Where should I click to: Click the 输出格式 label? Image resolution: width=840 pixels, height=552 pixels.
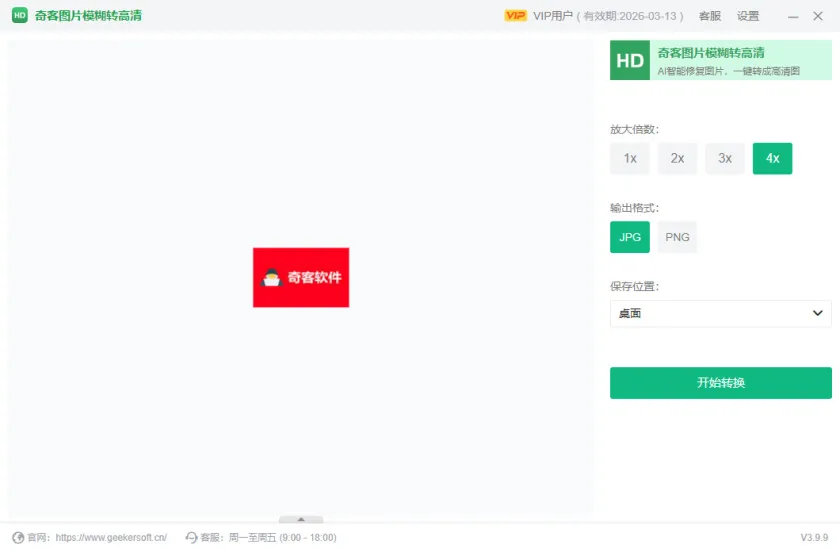634,208
